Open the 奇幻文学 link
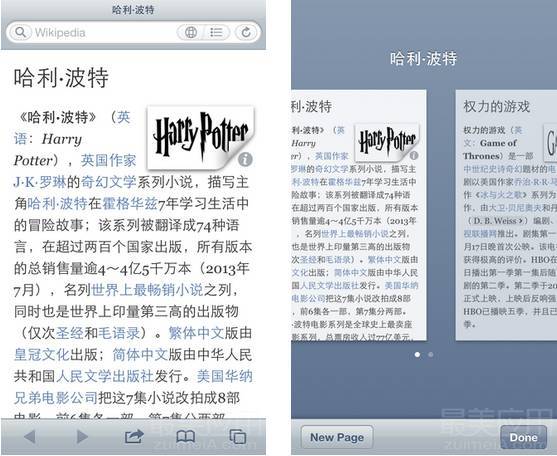The image size is (557, 456). point(108,182)
